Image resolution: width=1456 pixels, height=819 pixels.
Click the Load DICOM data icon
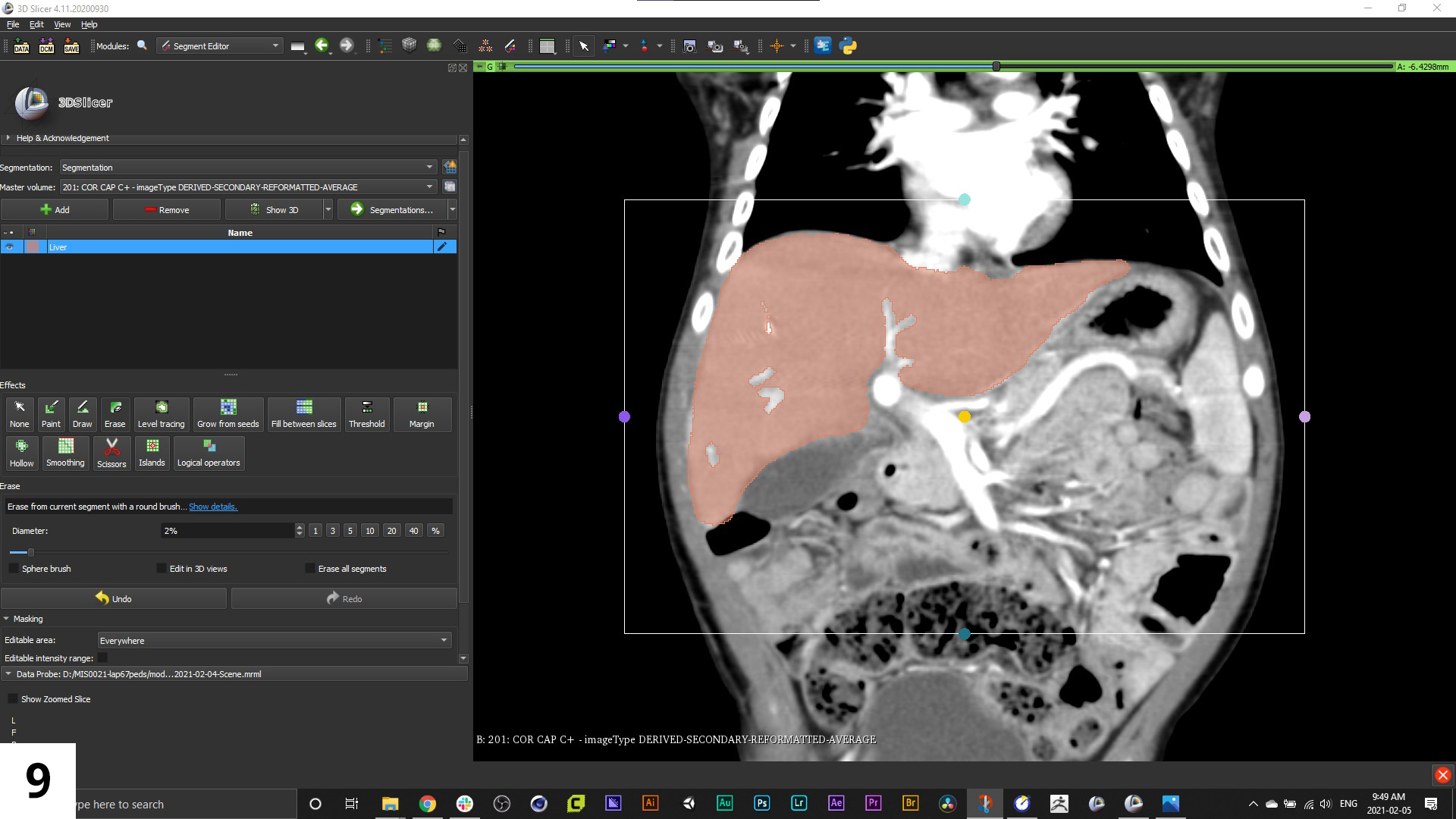click(x=46, y=46)
